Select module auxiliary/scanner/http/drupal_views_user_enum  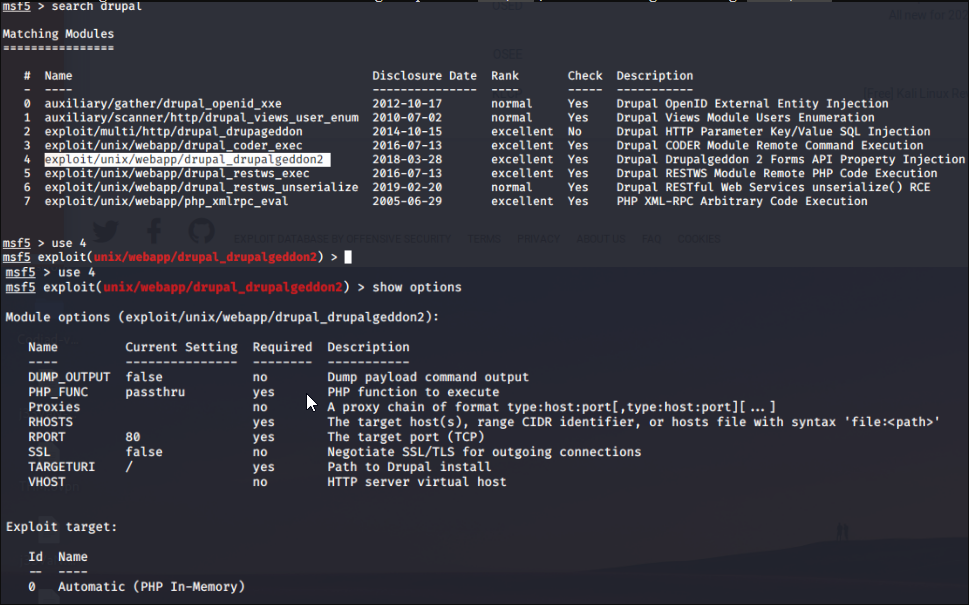201,117
